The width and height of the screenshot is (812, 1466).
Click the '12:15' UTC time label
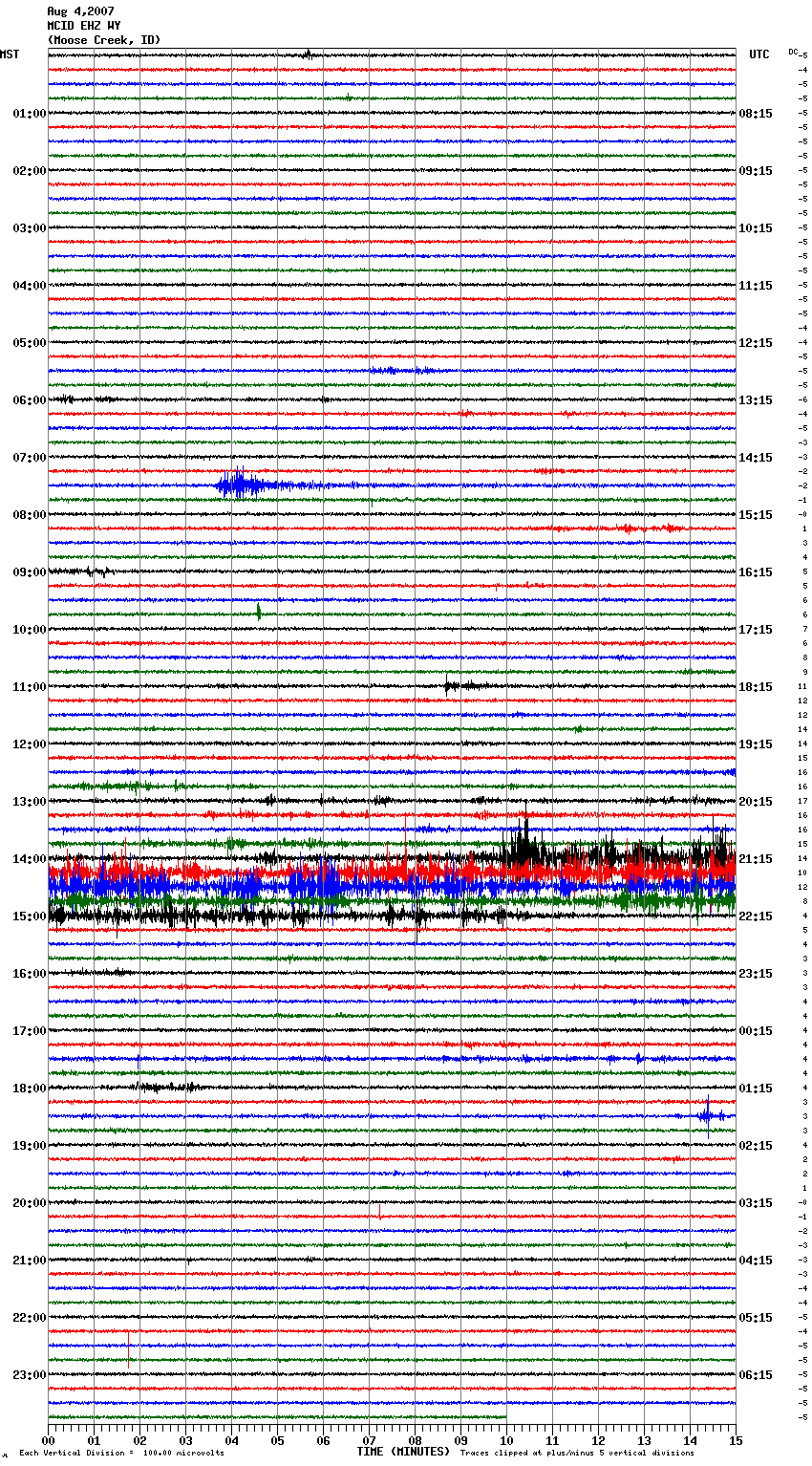point(756,343)
